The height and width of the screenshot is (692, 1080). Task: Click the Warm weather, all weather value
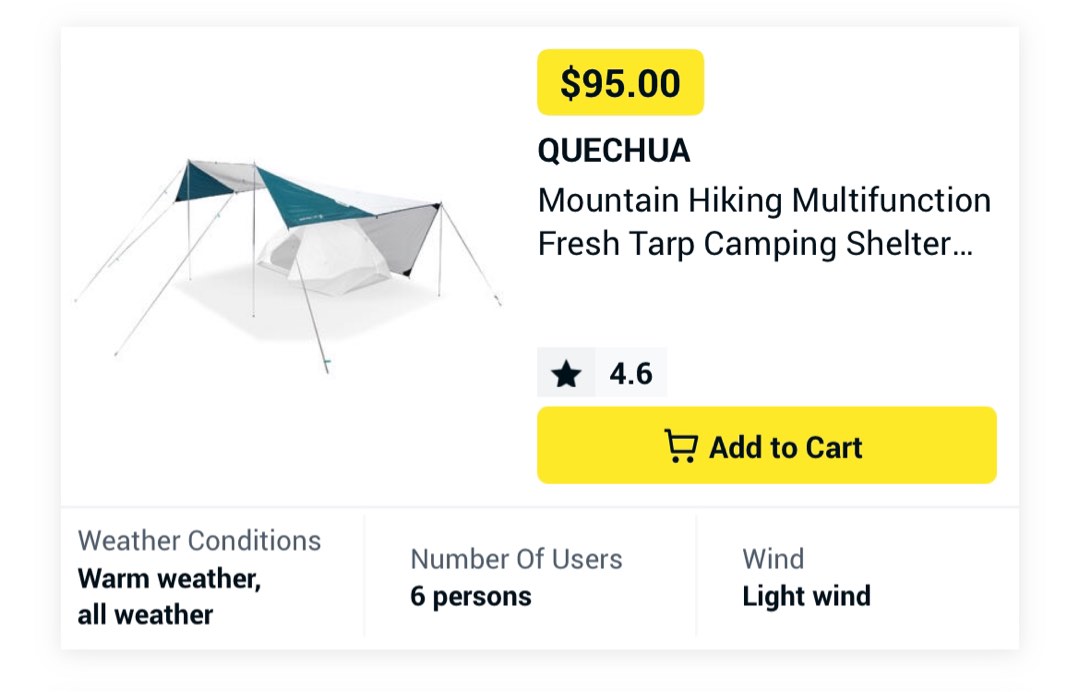[x=168, y=596]
